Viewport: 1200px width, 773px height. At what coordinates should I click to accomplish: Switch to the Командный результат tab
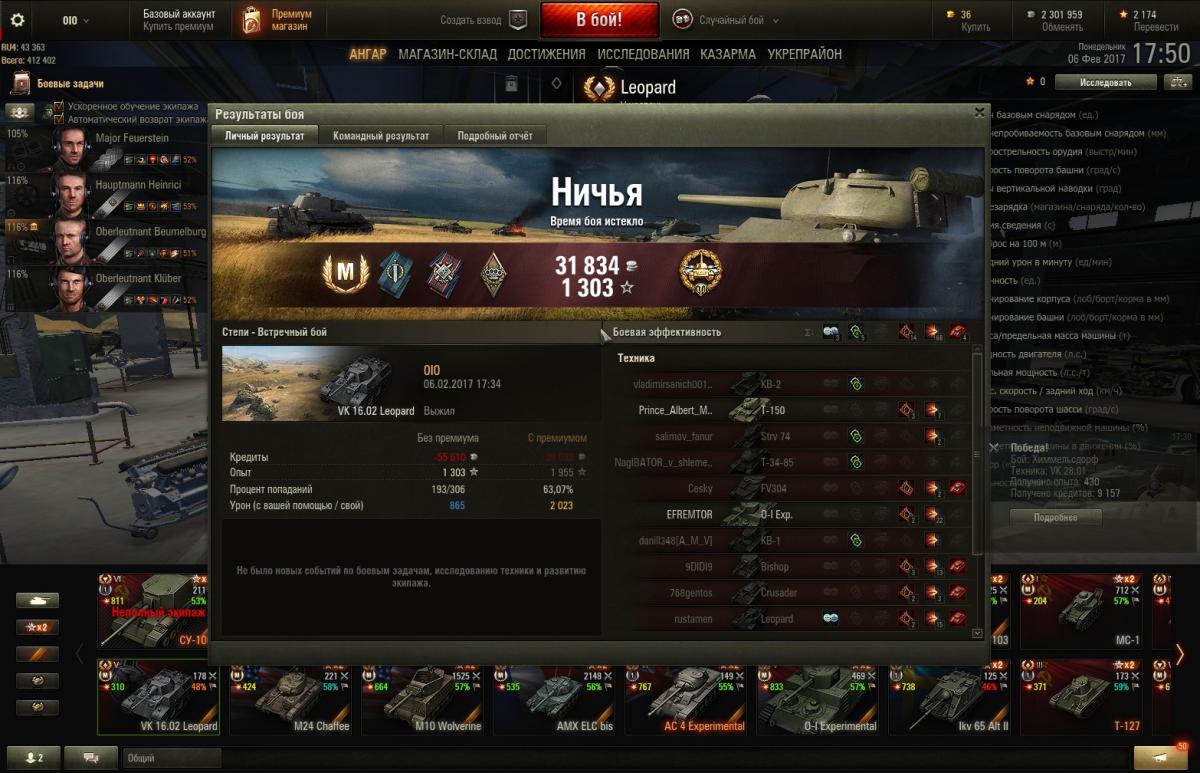[x=381, y=136]
